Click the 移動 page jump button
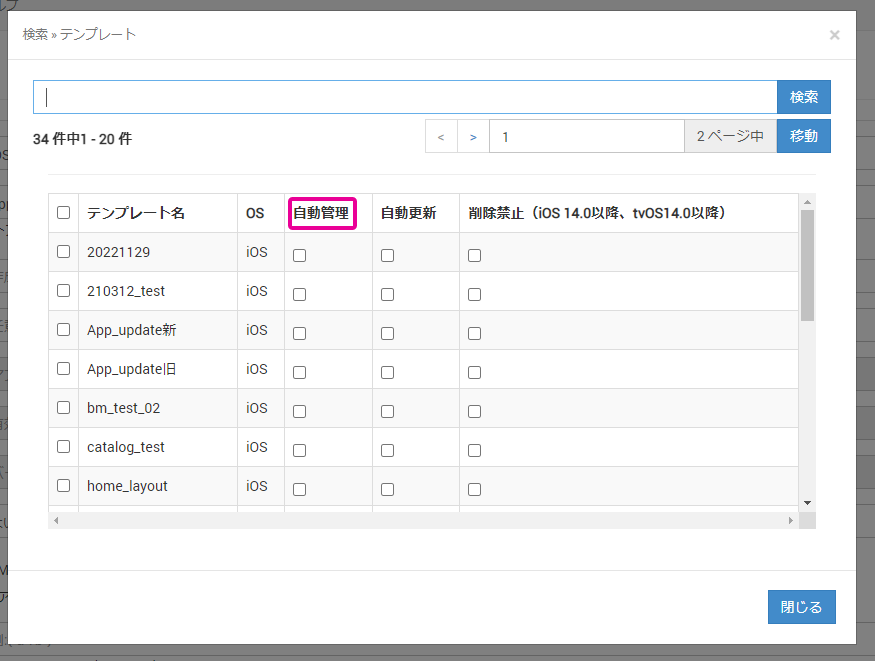 tap(804, 136)
